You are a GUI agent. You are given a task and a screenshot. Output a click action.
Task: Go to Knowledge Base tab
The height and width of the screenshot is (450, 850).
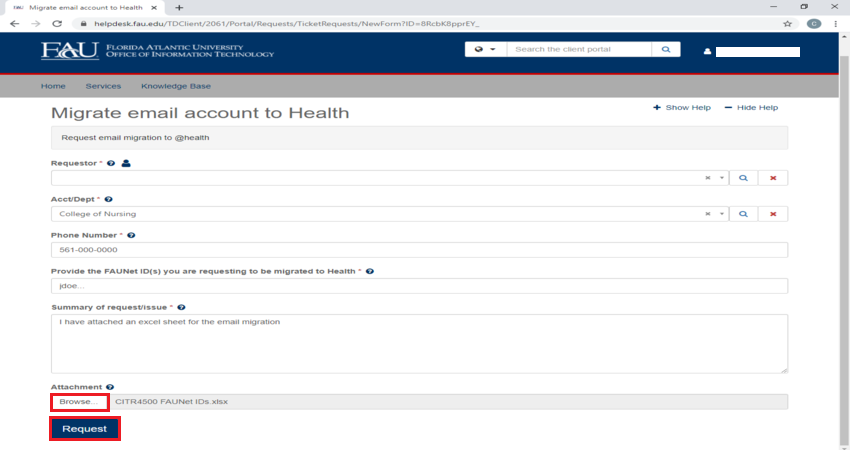tap(176, 86)
